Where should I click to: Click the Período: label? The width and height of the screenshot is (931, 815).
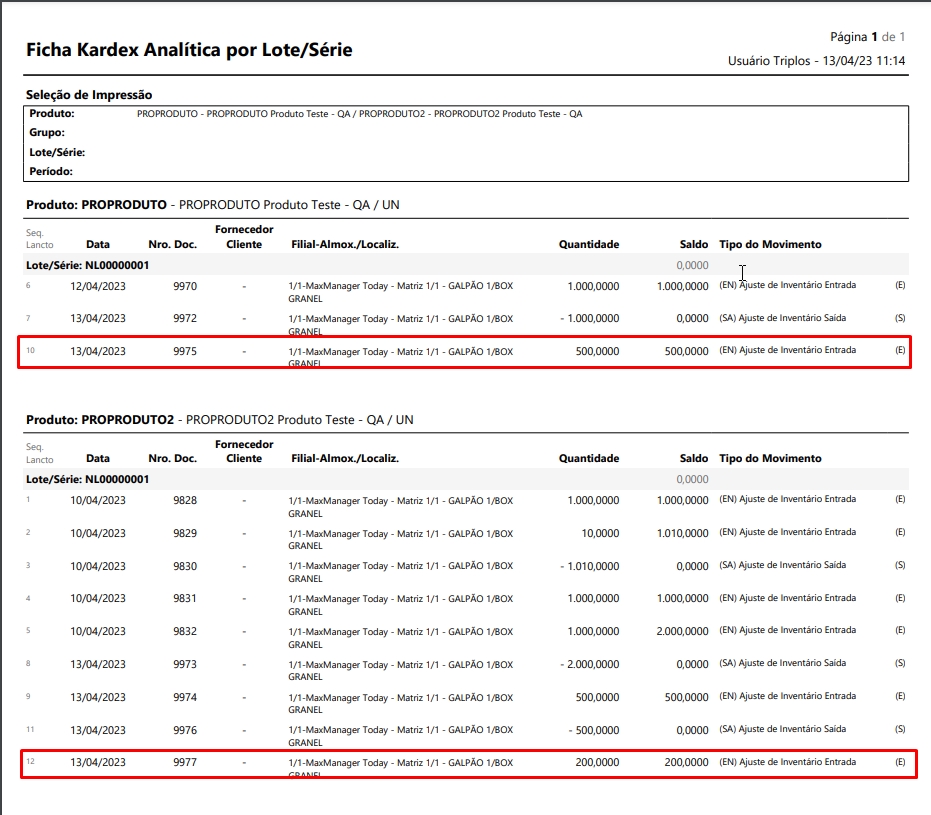[51, 172]
